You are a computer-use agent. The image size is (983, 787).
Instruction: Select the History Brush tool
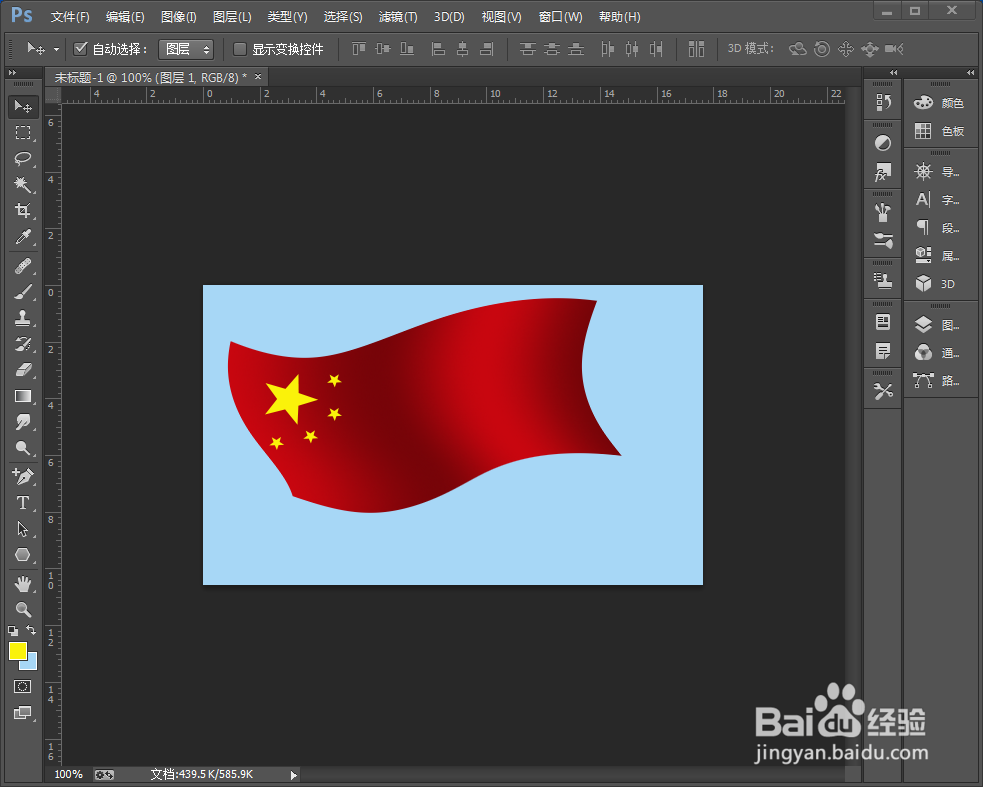pyautogui.click(x=23, y=344)
